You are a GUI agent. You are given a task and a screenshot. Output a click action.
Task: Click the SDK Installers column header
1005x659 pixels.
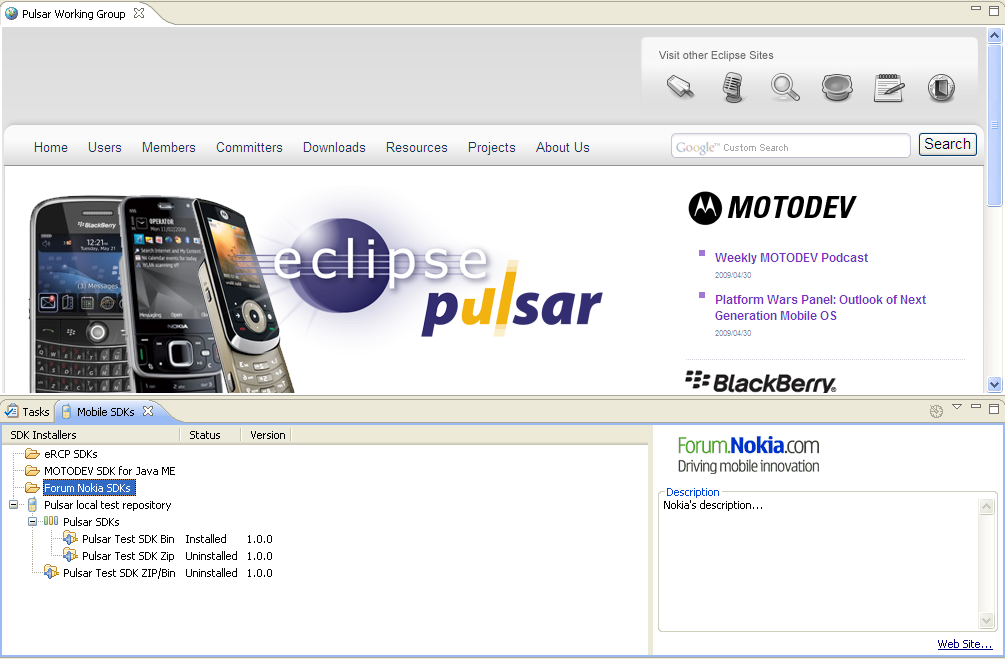pyautogui.click(x=92, y=435)
